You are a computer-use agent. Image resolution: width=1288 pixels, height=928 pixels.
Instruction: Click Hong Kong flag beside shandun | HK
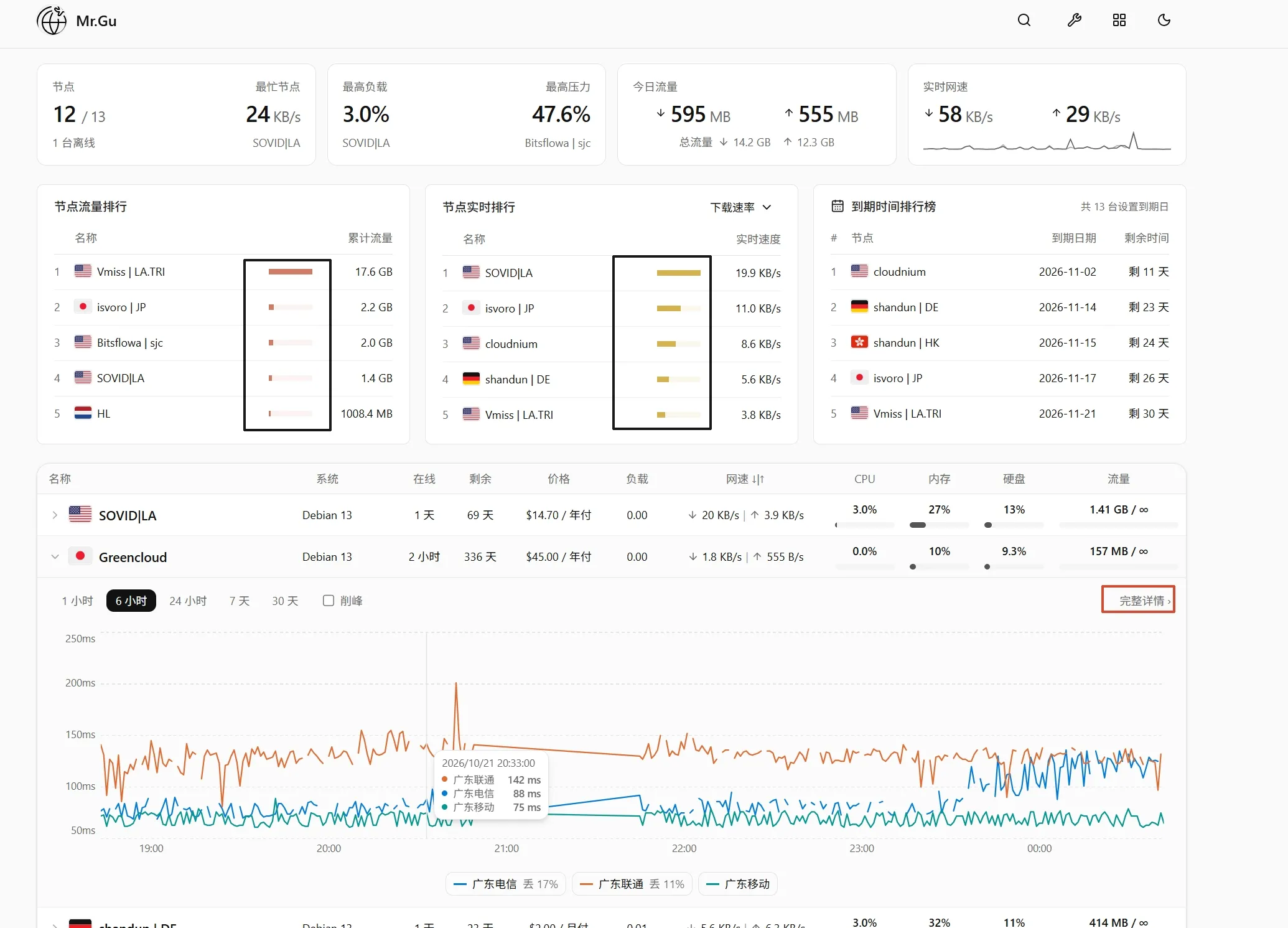859,342
